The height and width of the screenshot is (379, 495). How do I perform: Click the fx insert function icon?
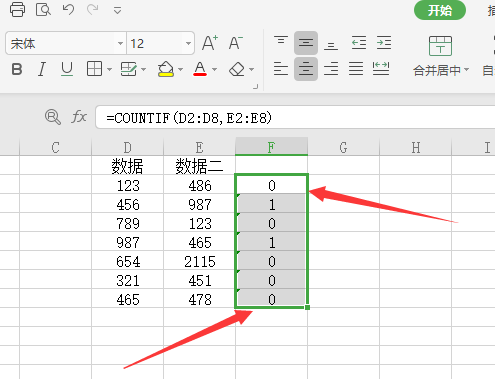click(x=79, y=117)
